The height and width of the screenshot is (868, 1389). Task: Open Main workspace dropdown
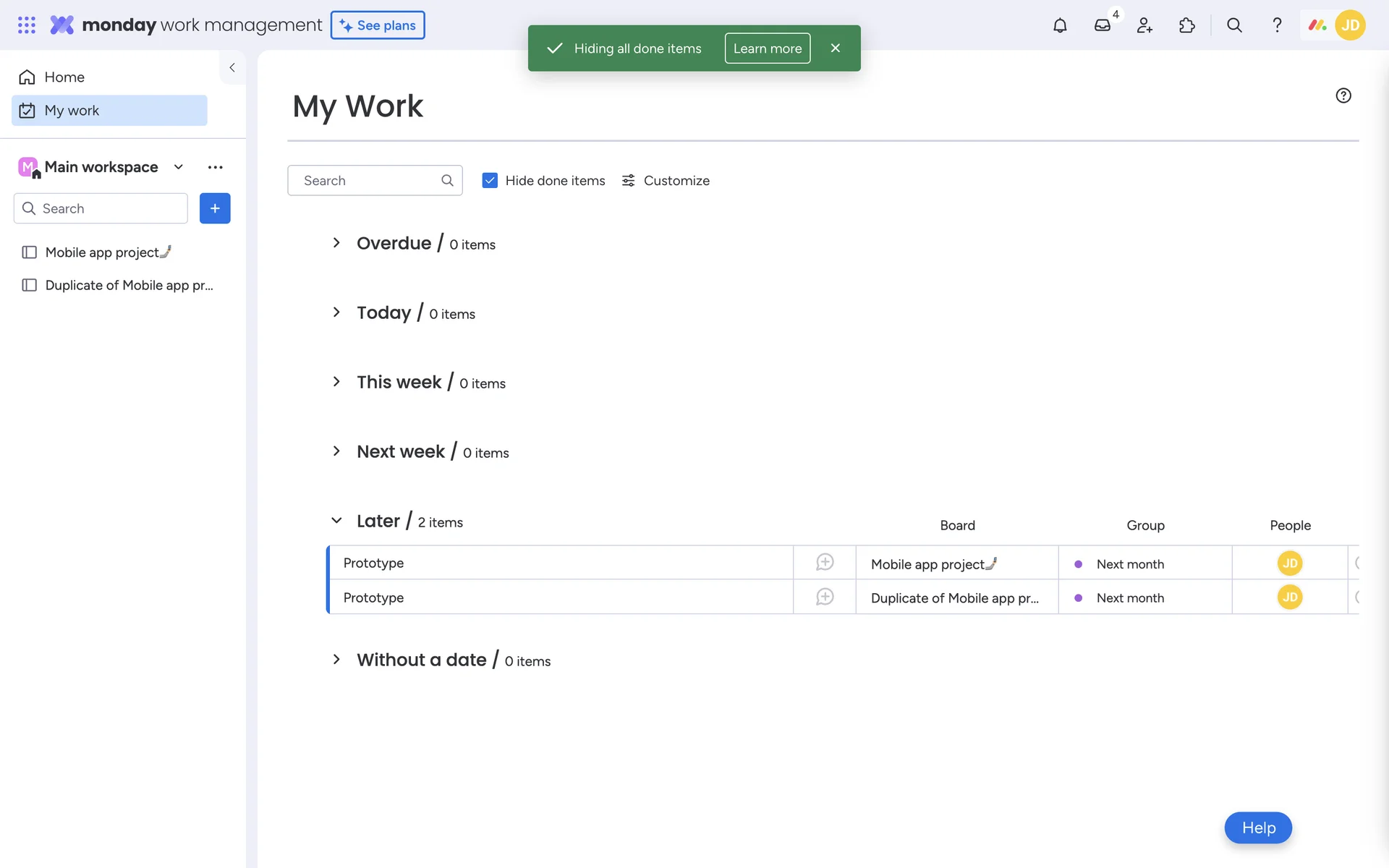[x=178, y=167]
